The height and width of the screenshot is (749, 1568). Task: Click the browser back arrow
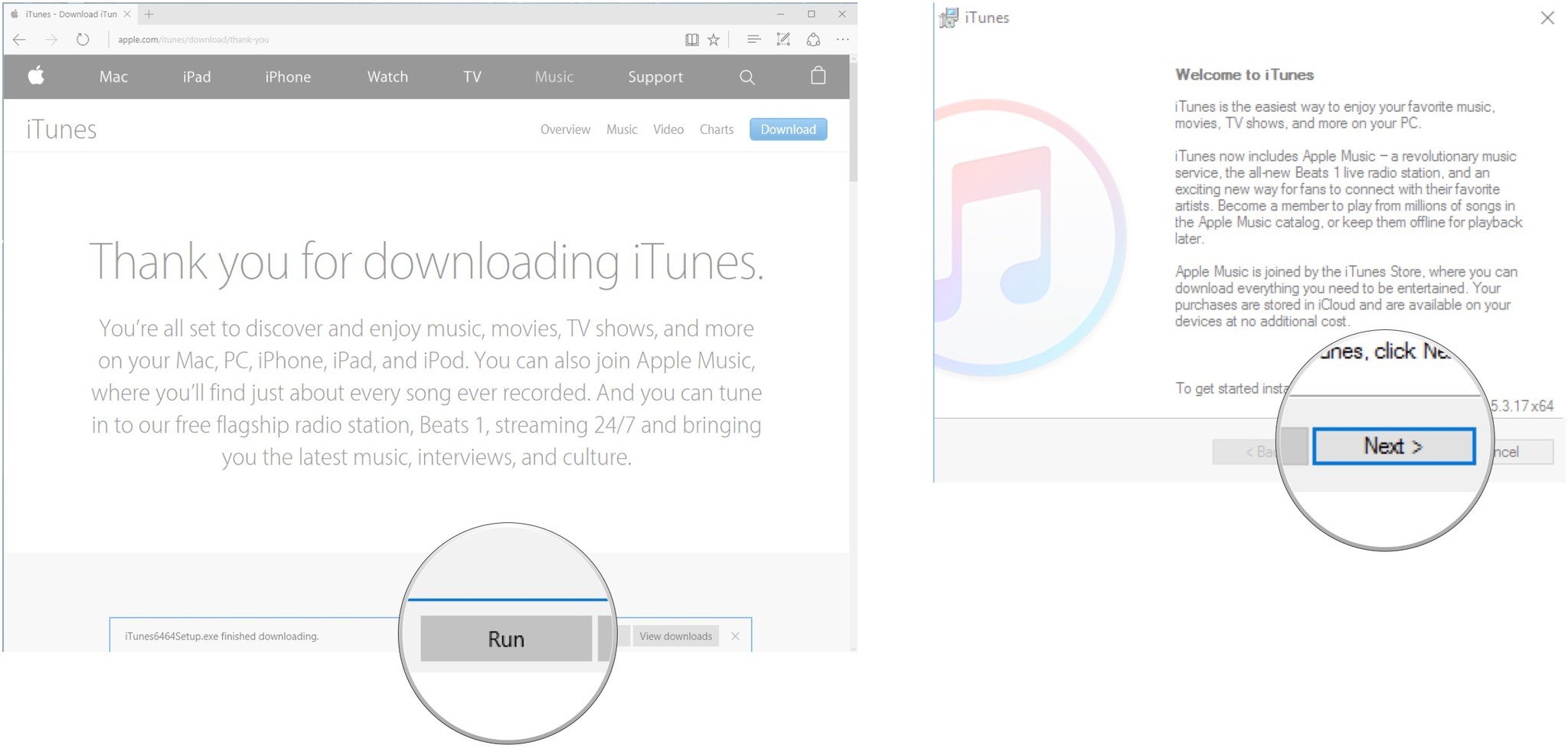pyautogui.click(x=20, y=40)
